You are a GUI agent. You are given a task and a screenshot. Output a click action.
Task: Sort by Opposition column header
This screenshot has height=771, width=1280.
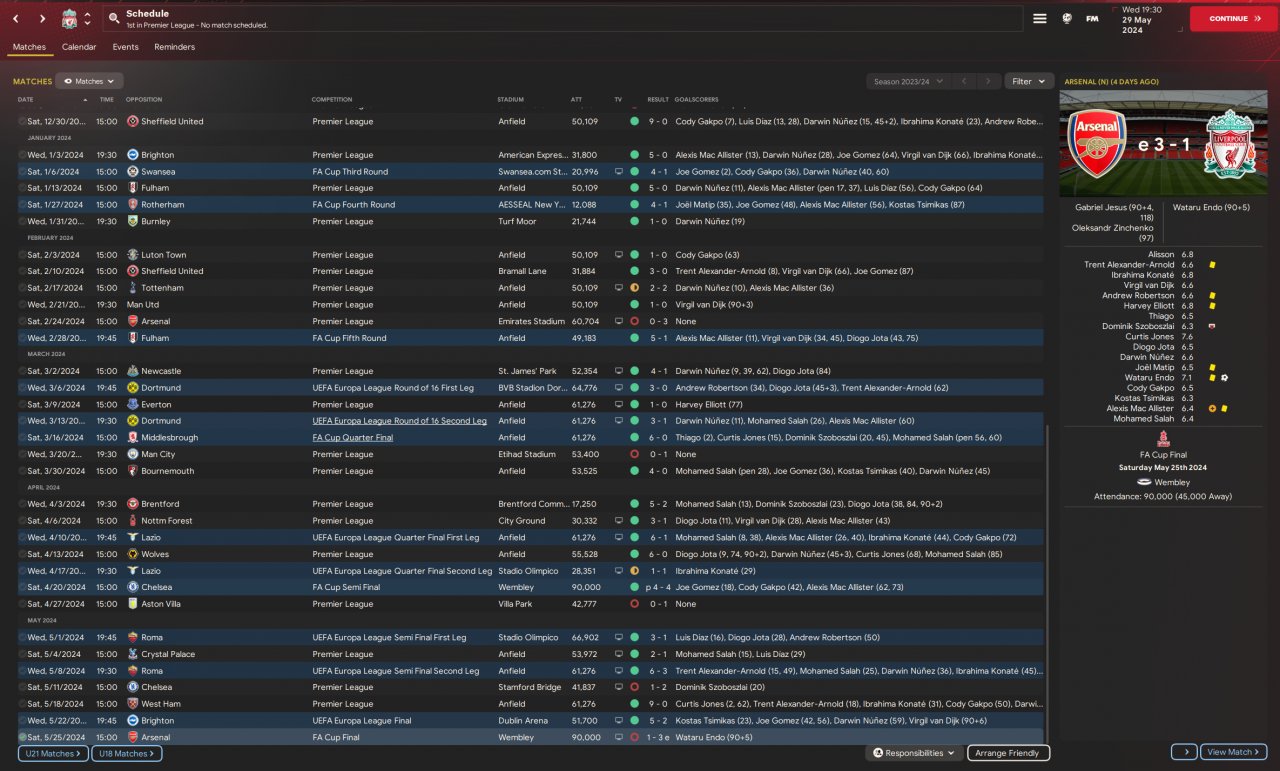[x=144, y=100]
